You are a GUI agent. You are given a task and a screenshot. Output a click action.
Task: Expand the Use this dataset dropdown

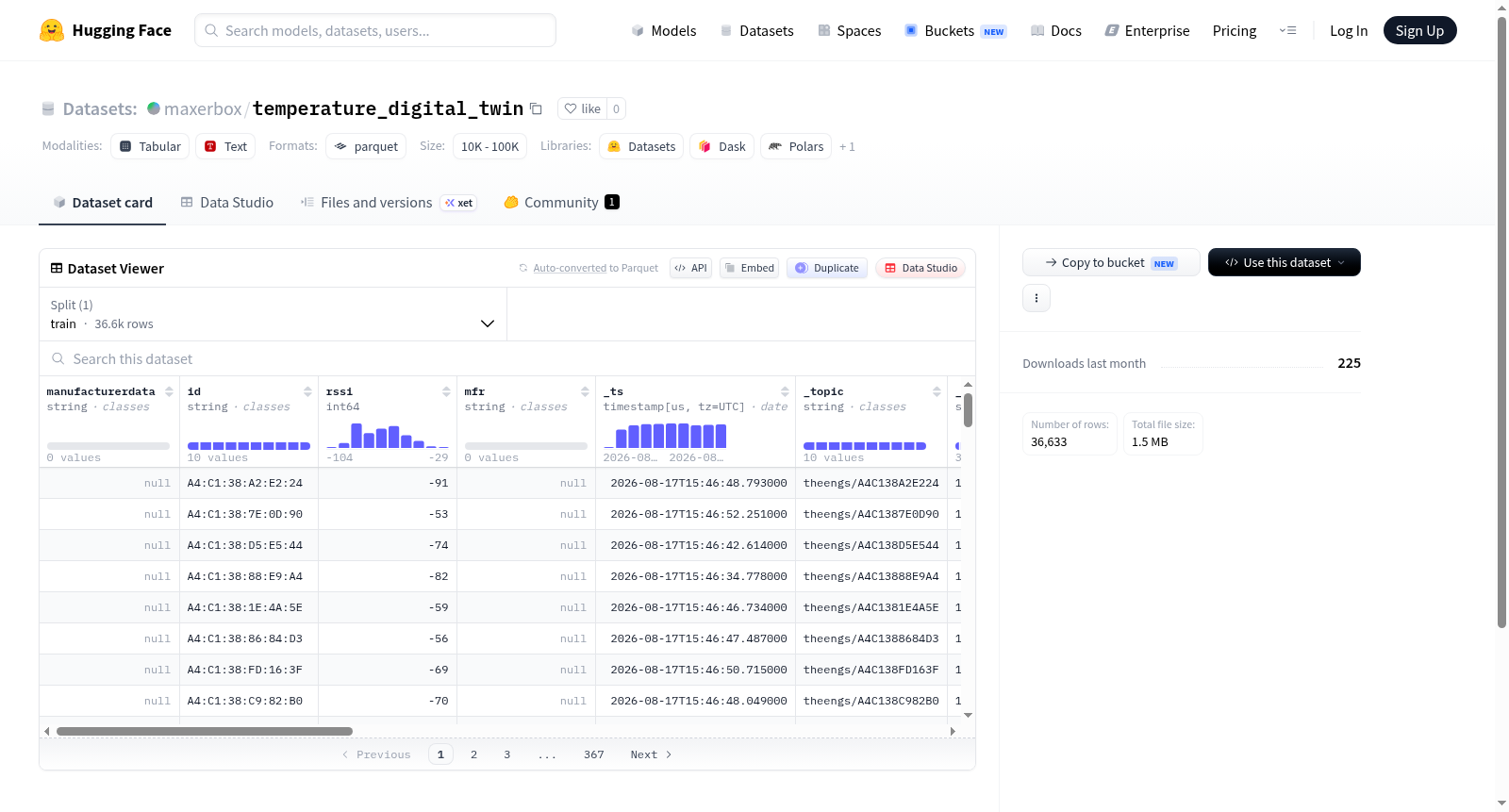pyautogui.click(x=1285, y=262)
